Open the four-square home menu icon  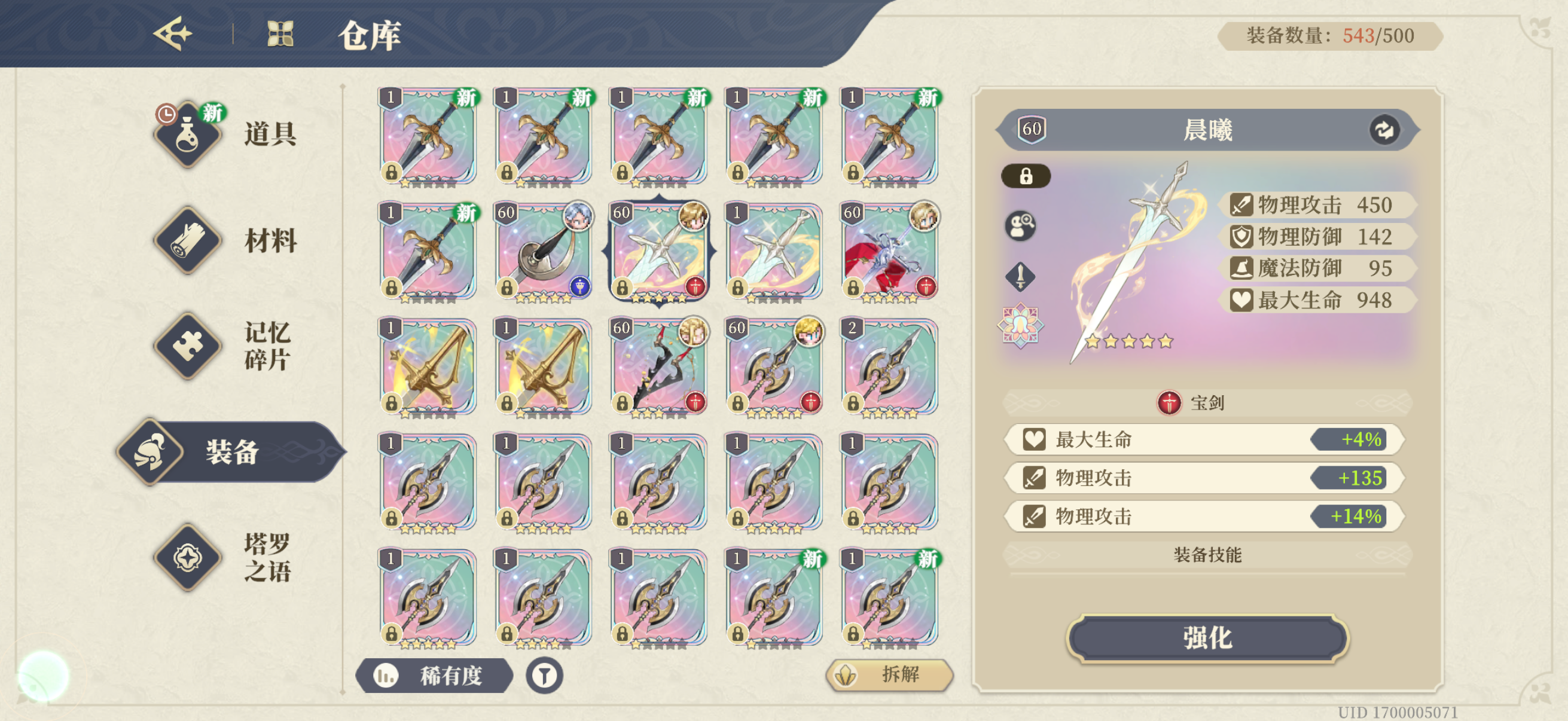point(280,34)
